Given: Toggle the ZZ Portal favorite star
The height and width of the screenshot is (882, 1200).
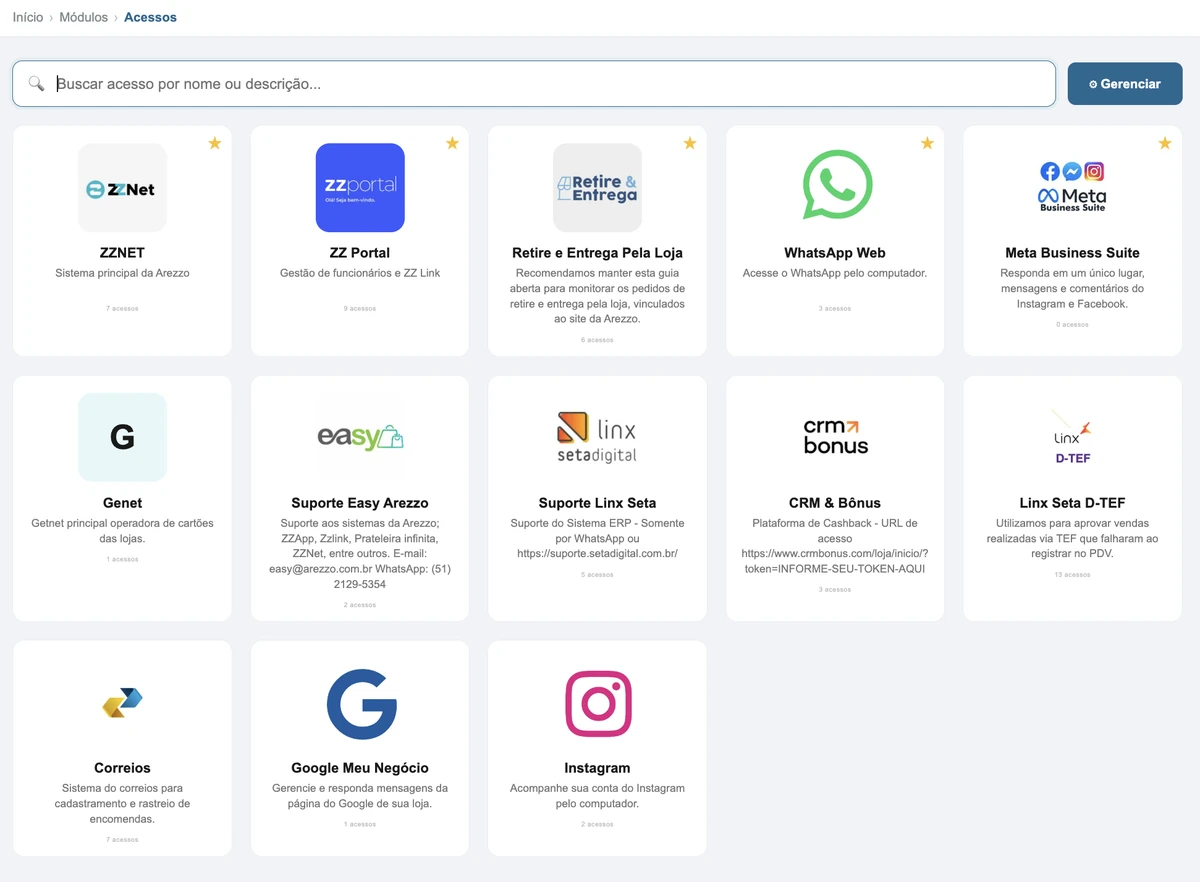Looking at the screenshot, I should [452, 143].
